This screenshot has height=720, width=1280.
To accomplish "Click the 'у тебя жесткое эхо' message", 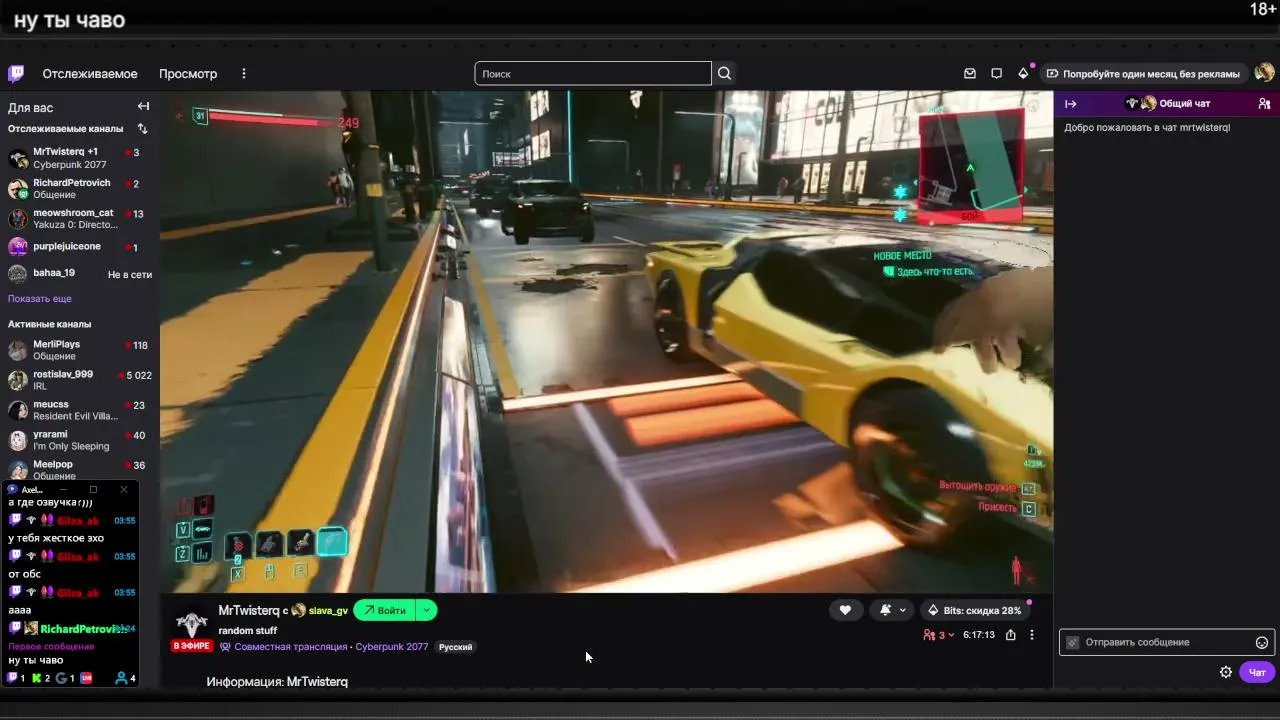I will click(x=56, y=538).
